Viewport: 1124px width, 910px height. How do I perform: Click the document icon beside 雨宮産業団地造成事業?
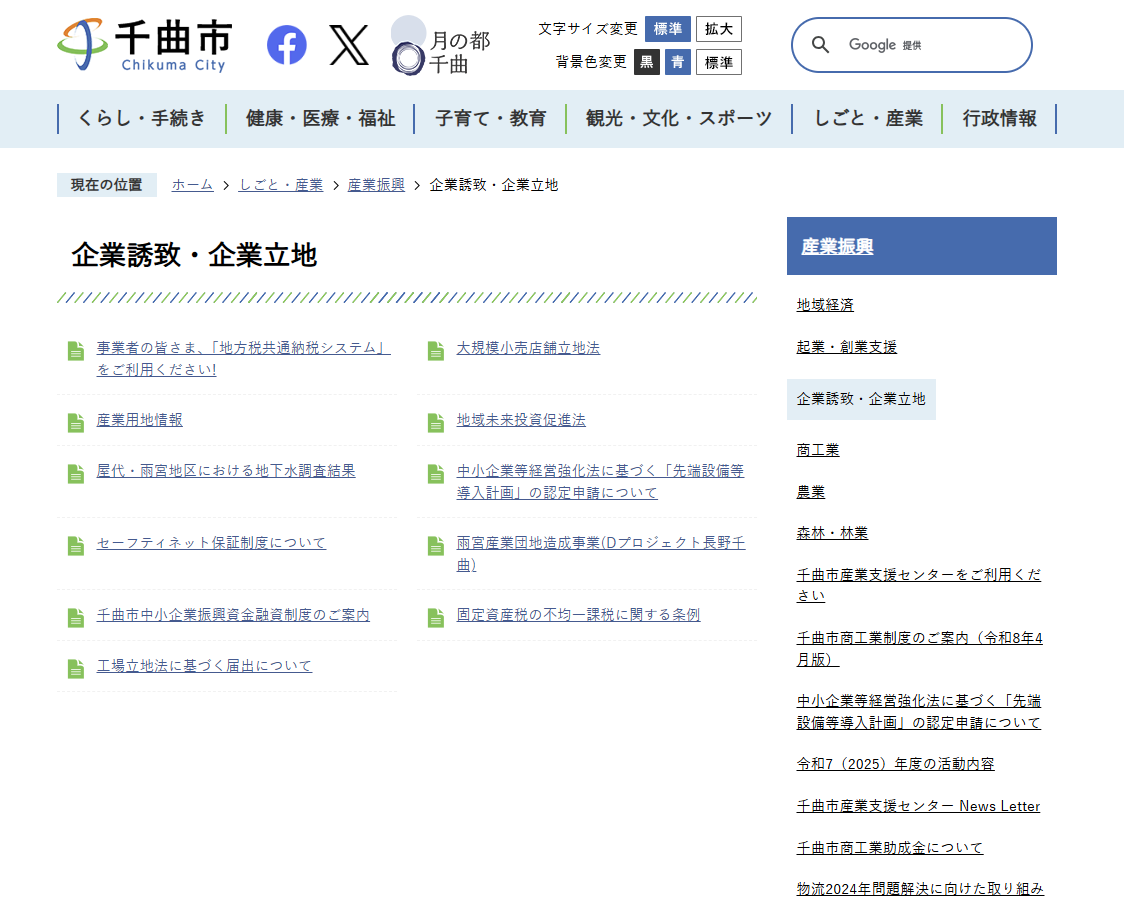coord(436,546)
